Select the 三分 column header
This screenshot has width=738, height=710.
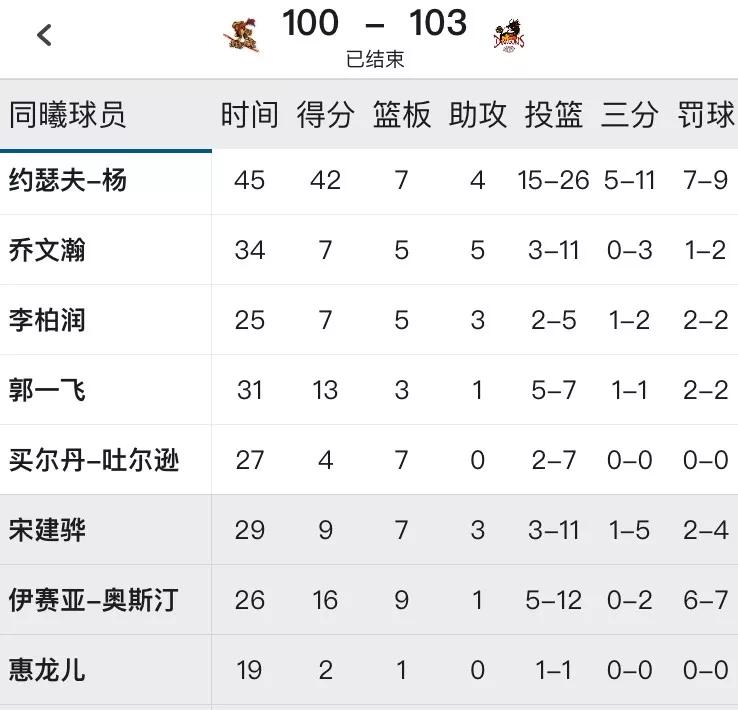tap(629, 114)
